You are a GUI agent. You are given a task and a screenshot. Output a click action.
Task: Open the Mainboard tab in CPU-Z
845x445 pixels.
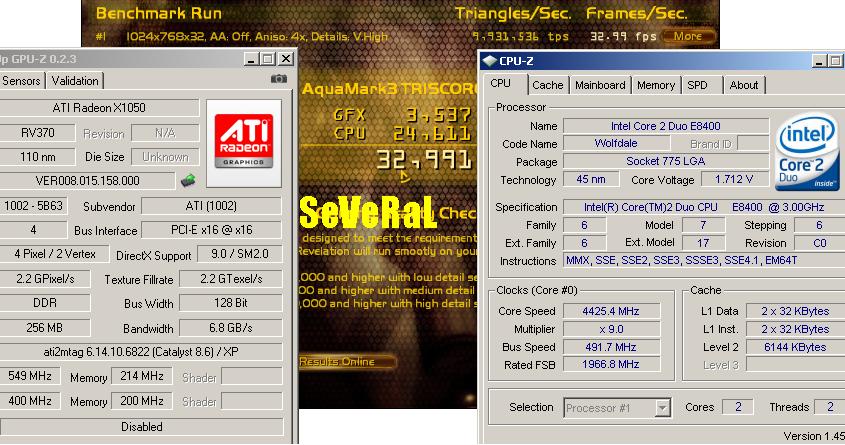600,85
